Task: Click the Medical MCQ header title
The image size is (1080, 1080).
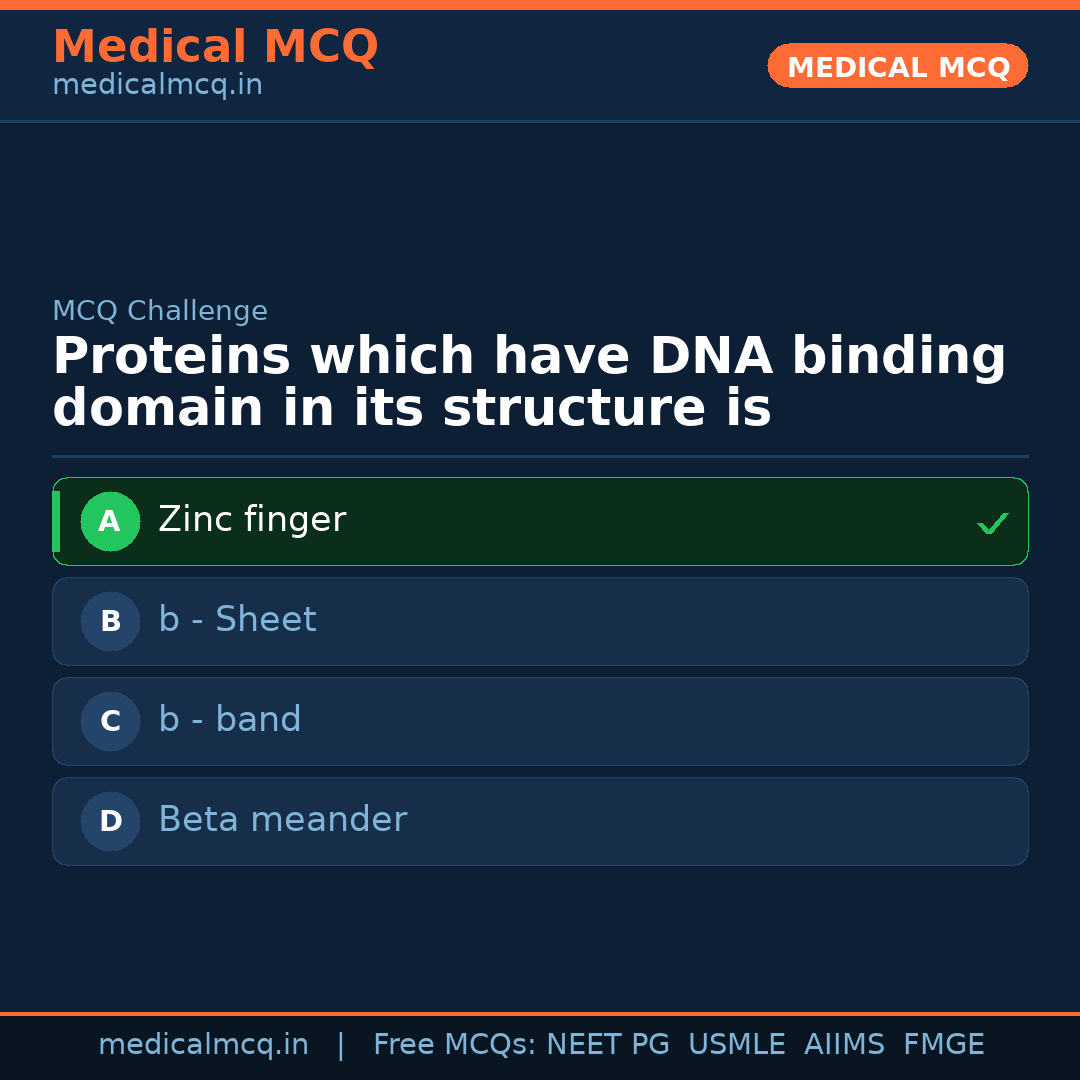Action: click(215, 47)
